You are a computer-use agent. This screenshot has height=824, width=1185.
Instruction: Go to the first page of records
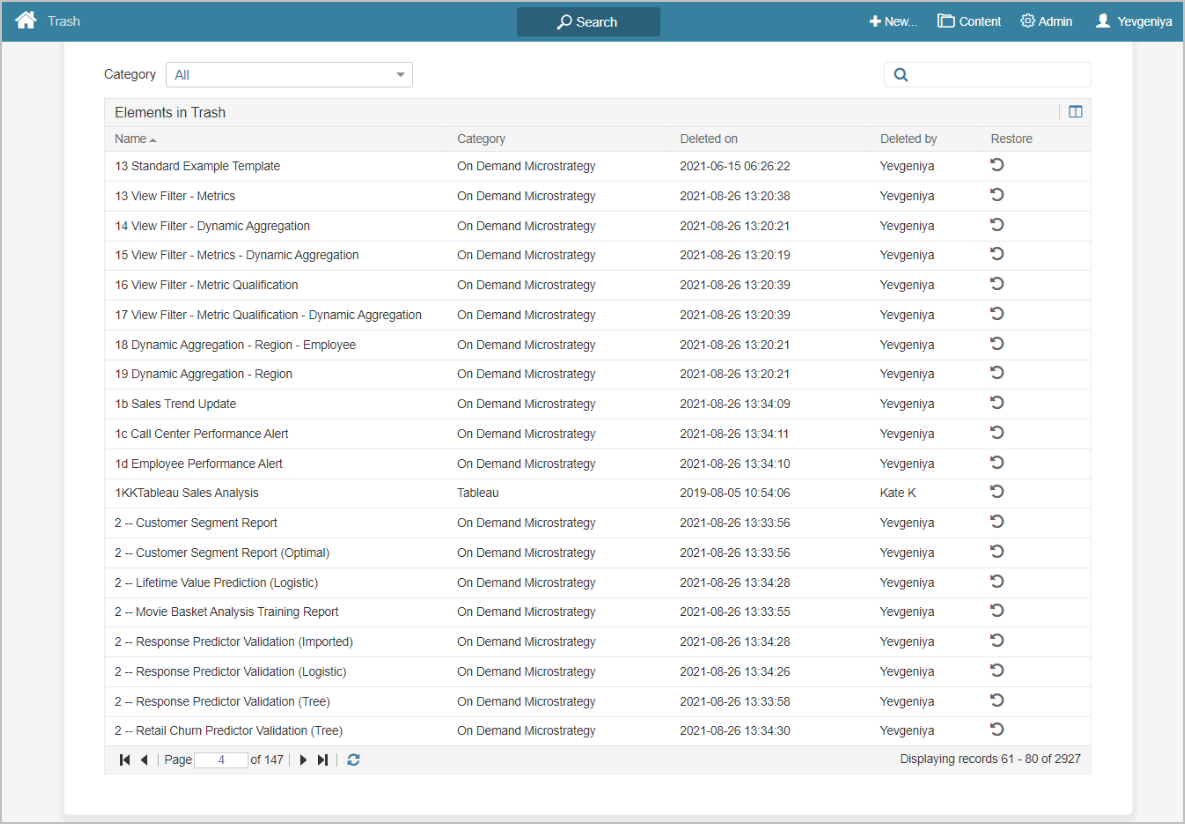coord(125,760)
